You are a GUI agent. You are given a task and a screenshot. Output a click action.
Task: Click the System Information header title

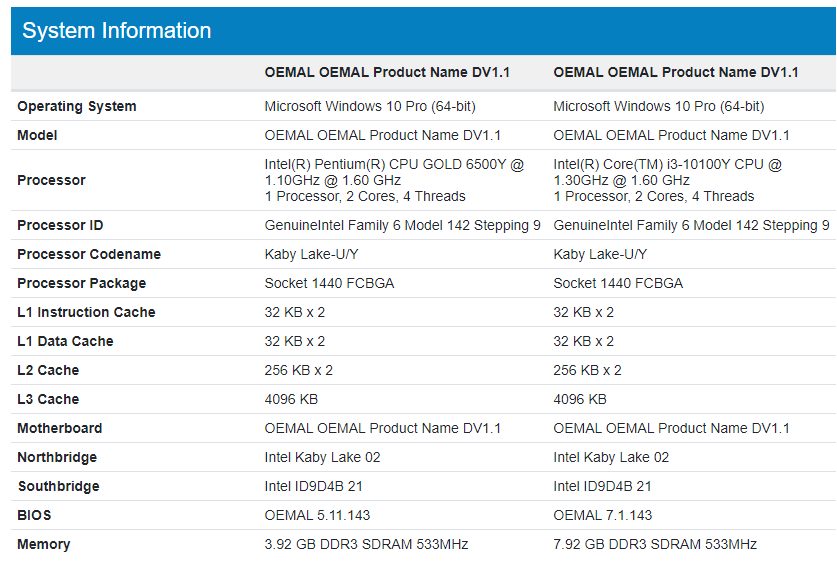[116, 31]
